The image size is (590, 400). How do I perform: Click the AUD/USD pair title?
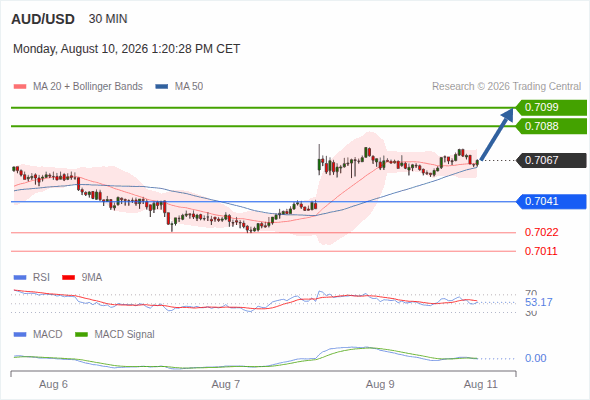[43, 19]
